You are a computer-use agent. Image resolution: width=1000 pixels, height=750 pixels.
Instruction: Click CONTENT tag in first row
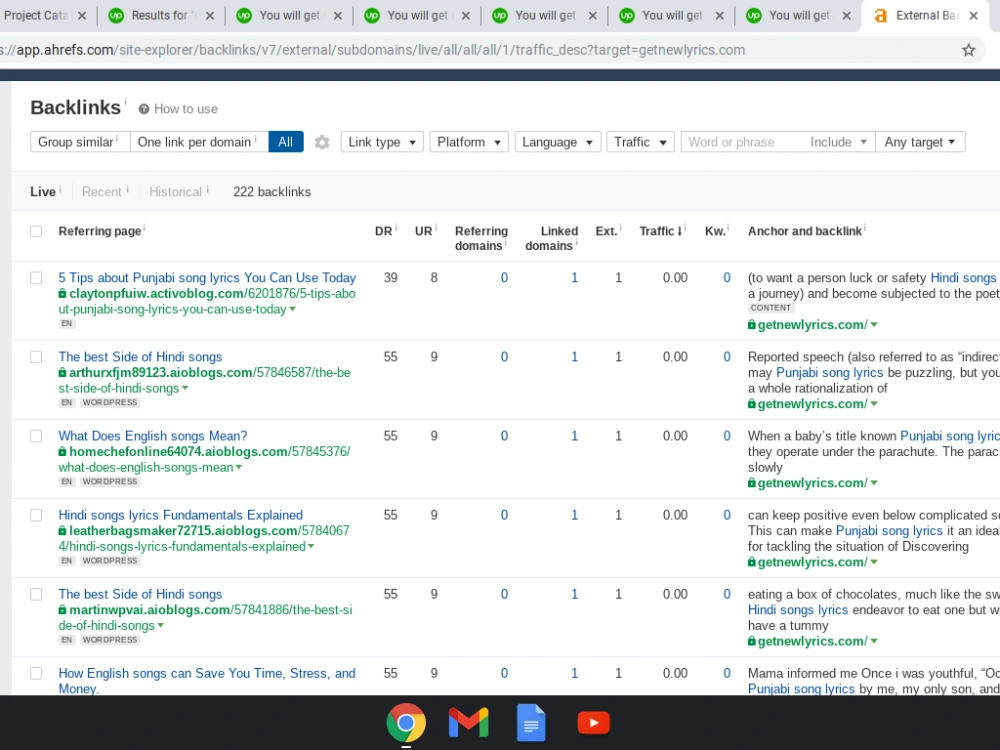[770, 308]
